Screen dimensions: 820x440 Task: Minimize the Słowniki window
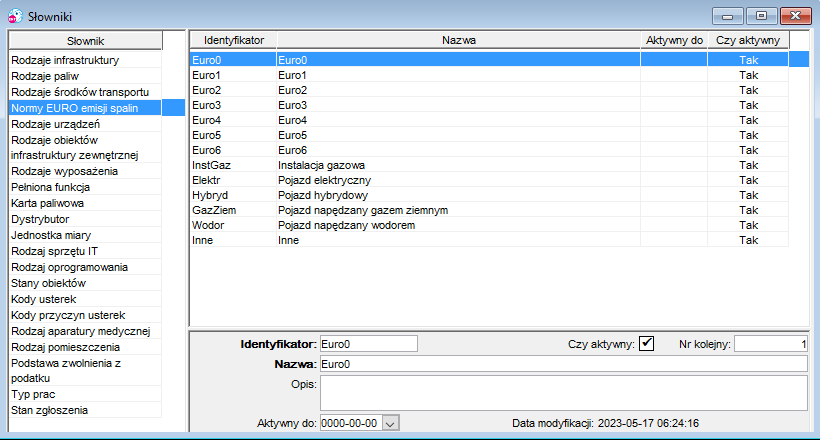pos(727,16)
